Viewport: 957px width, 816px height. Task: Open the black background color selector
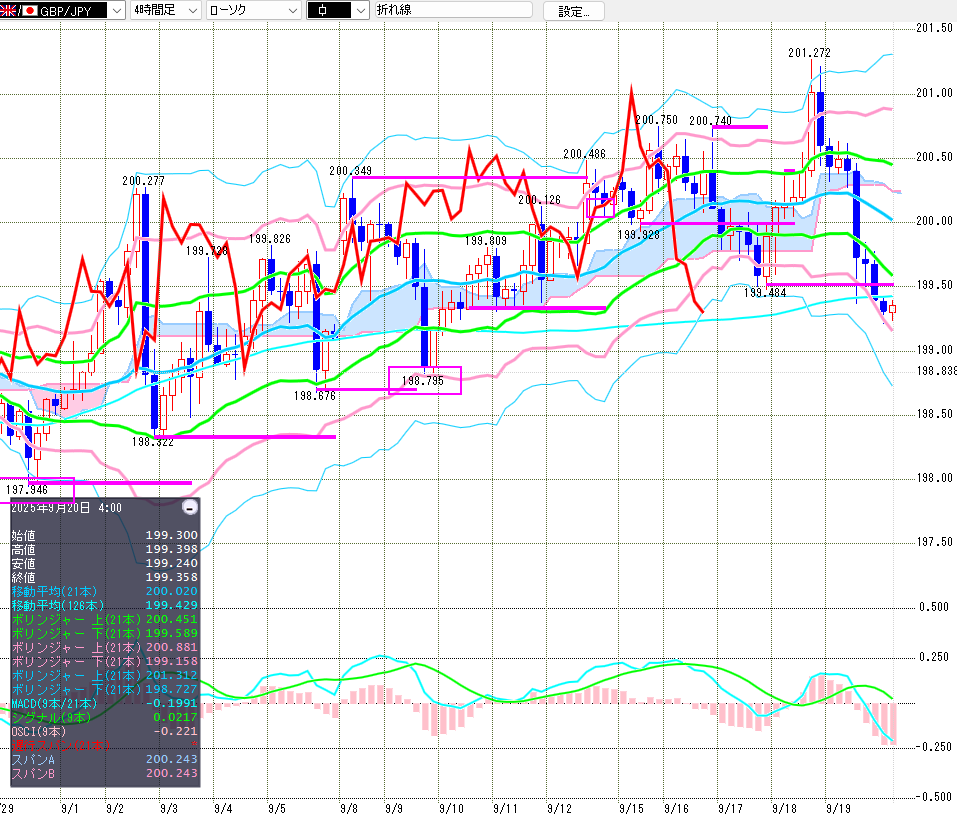click(337, 11)
